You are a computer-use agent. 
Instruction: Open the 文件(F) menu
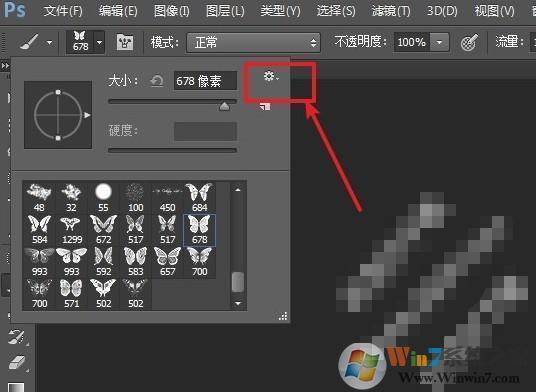point(63,11)
